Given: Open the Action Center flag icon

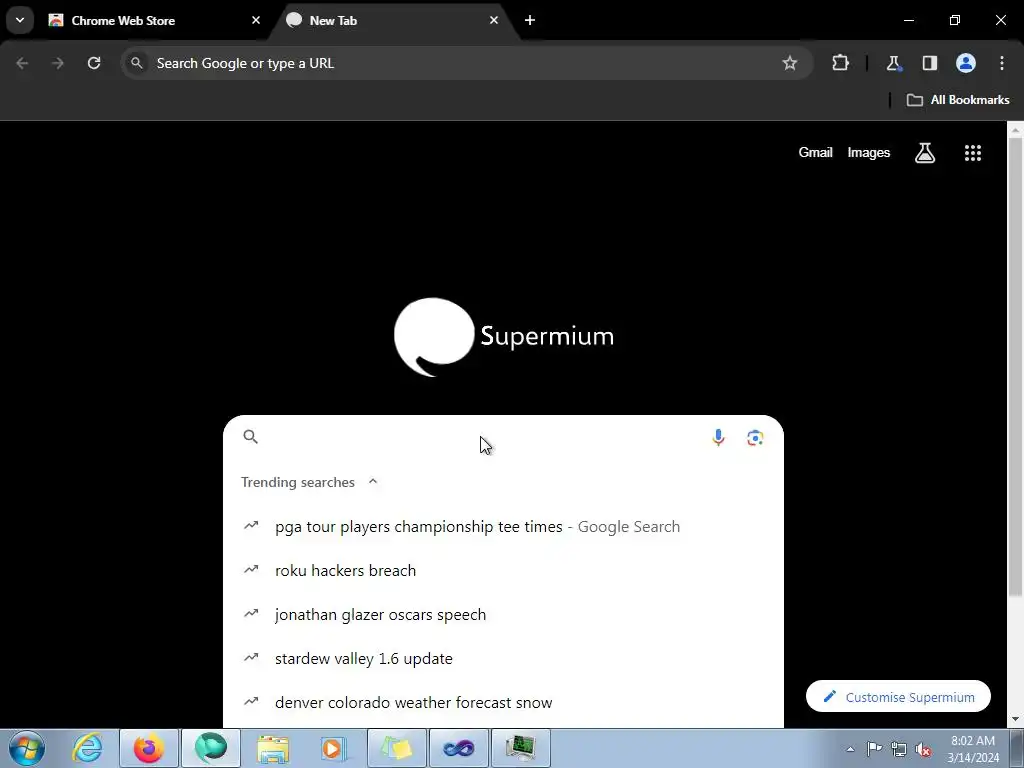Looking at the screenshot, I should pyautogui.click(x=874, y=749).
